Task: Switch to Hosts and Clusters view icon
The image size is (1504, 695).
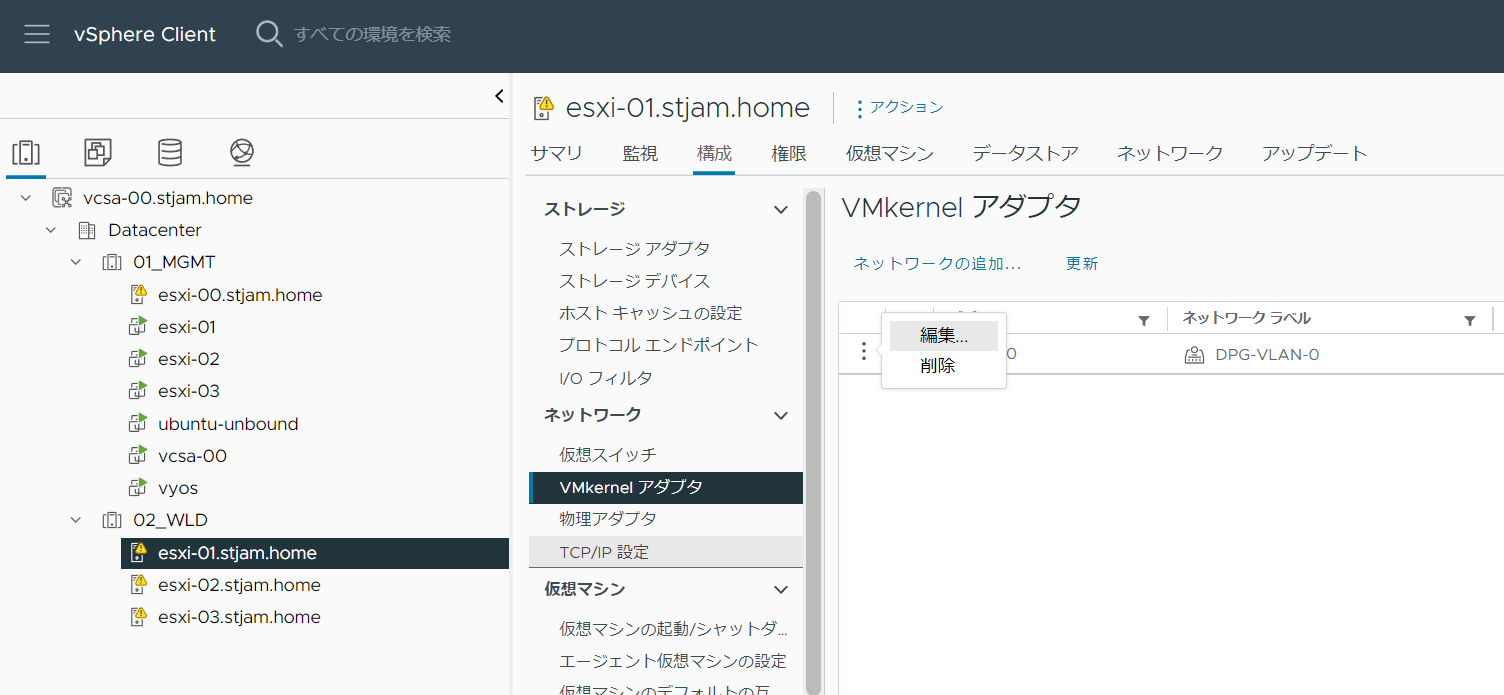Action: (x=26, y=152)
